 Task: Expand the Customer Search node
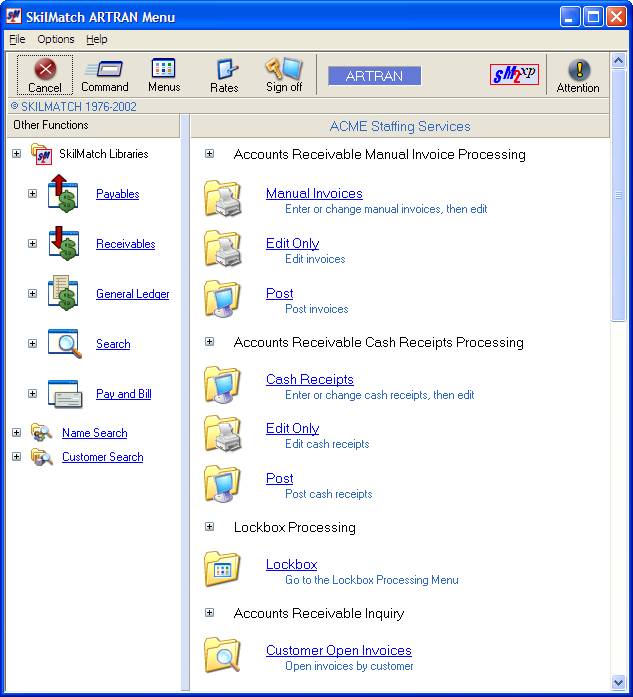(x=16, y=457)
